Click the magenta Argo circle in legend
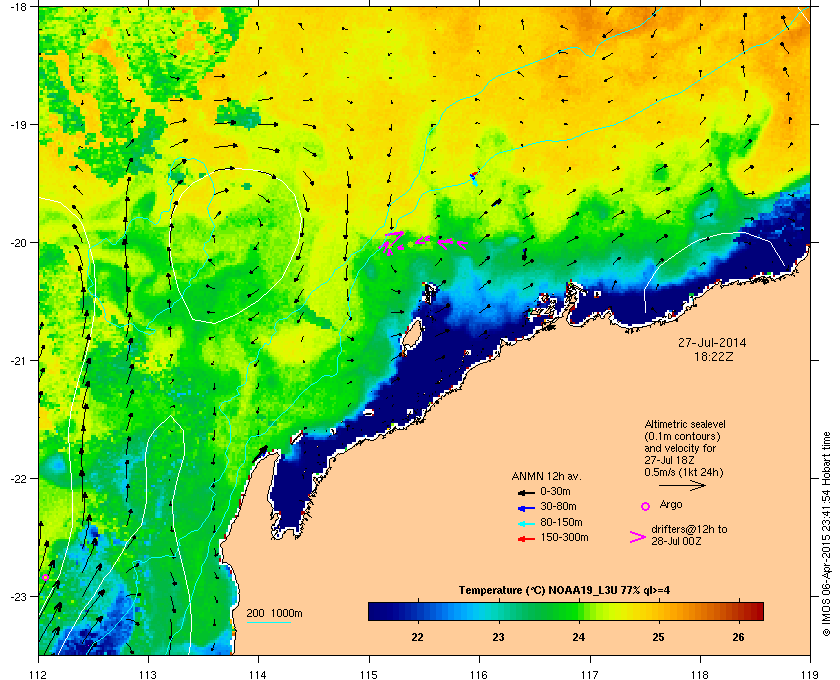The width and height of the screenshot is (840, 680). pyautogui.click(x=646, y=506)
